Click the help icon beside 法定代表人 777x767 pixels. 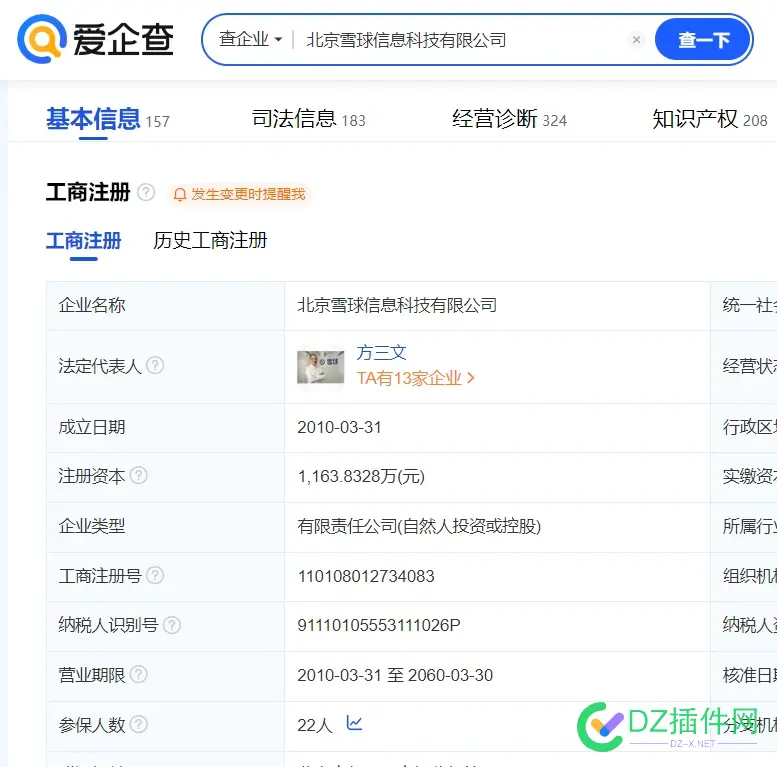coord(155,366)
